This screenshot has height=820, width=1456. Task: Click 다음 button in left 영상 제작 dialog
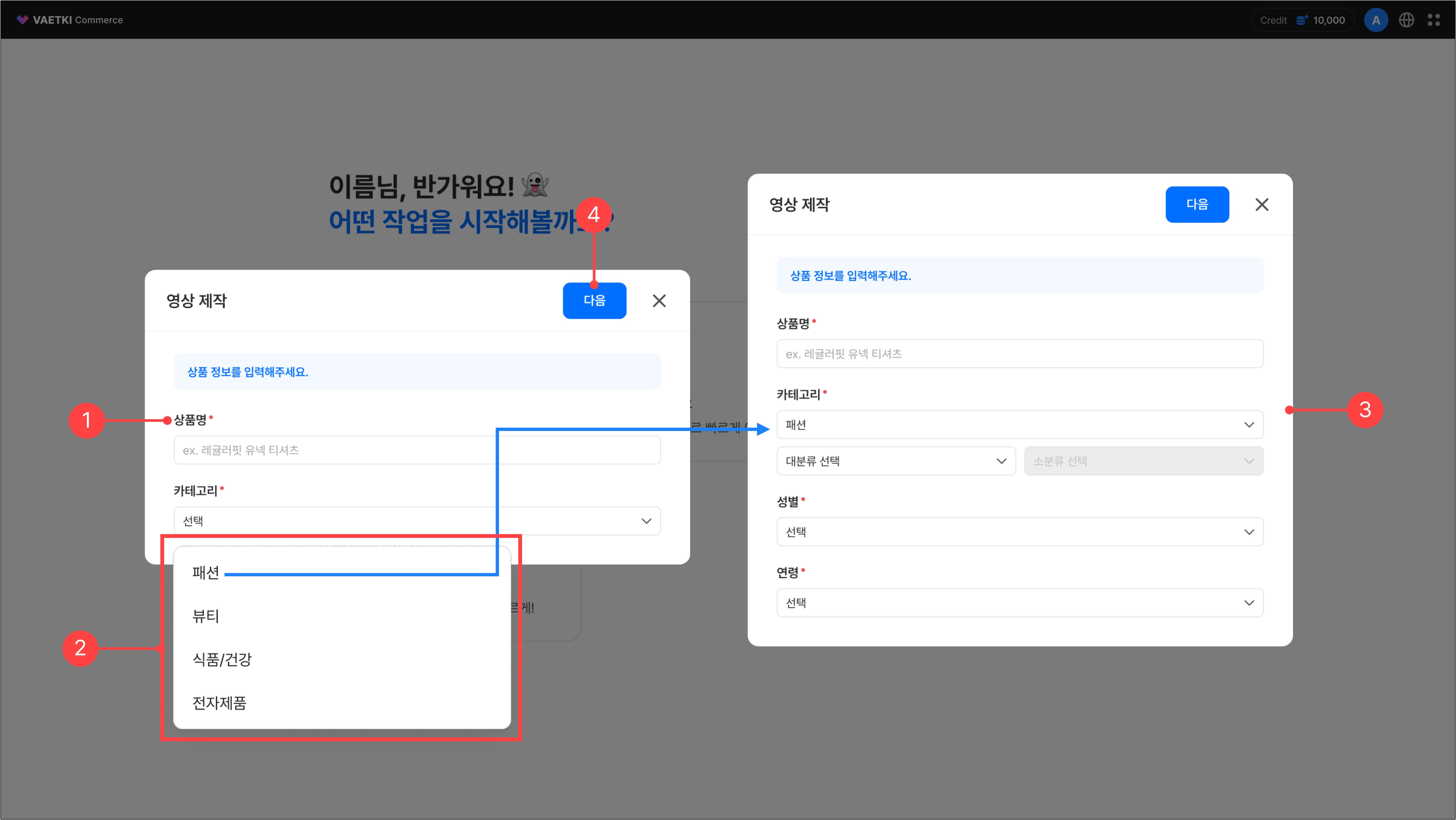[x=594, y=301]
